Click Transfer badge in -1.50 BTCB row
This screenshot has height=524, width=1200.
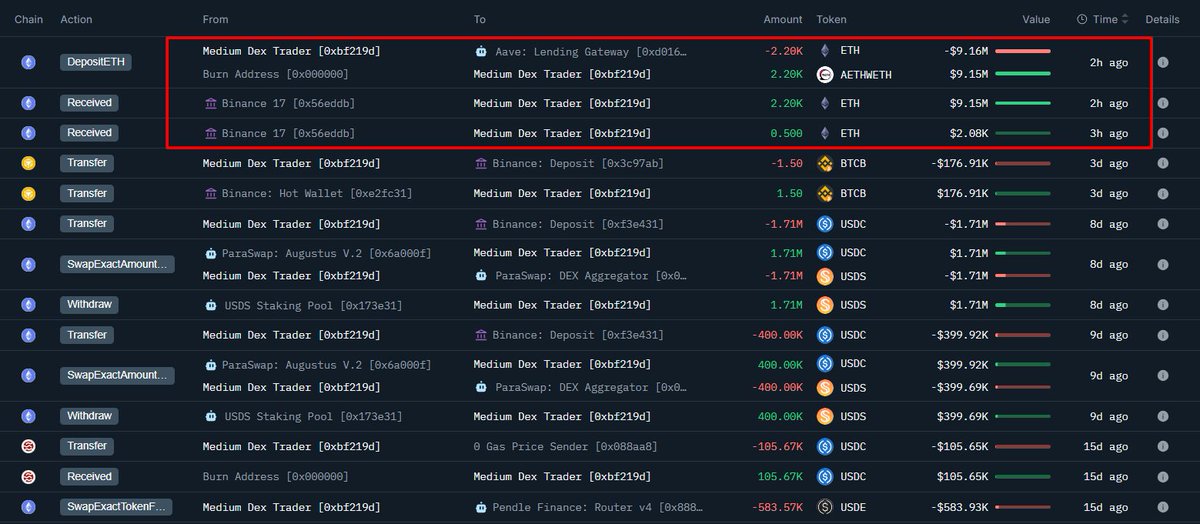(x=87, y=163)
